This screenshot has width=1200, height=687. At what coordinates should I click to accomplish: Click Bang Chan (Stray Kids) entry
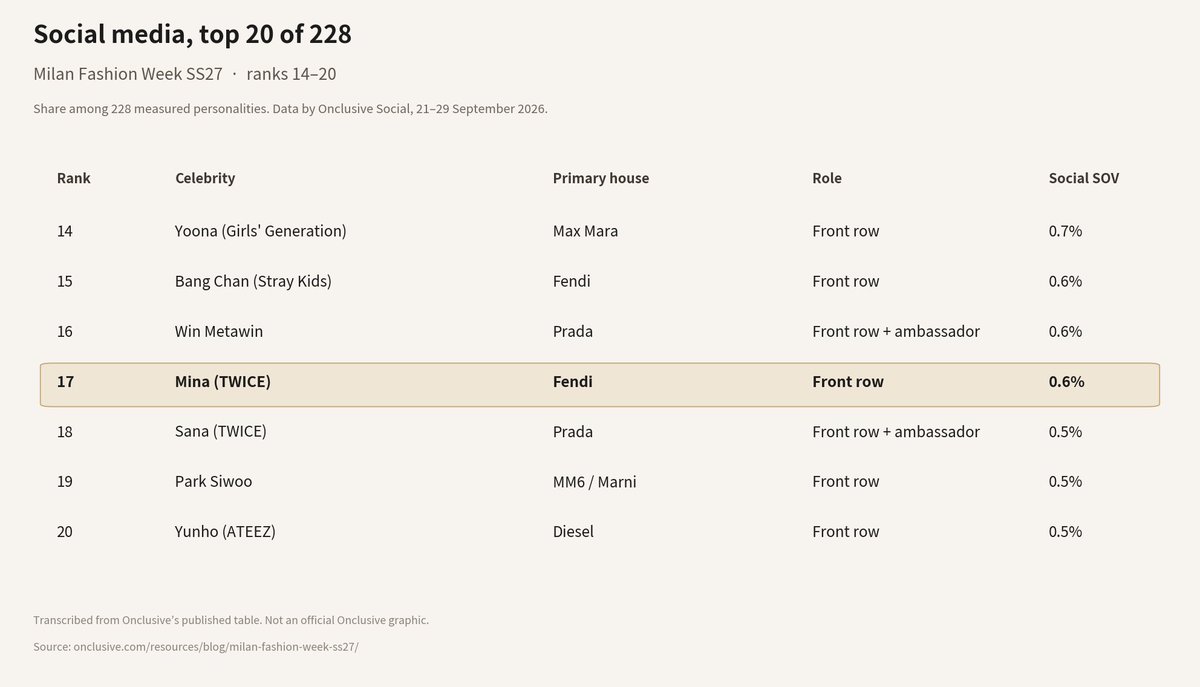253,281
